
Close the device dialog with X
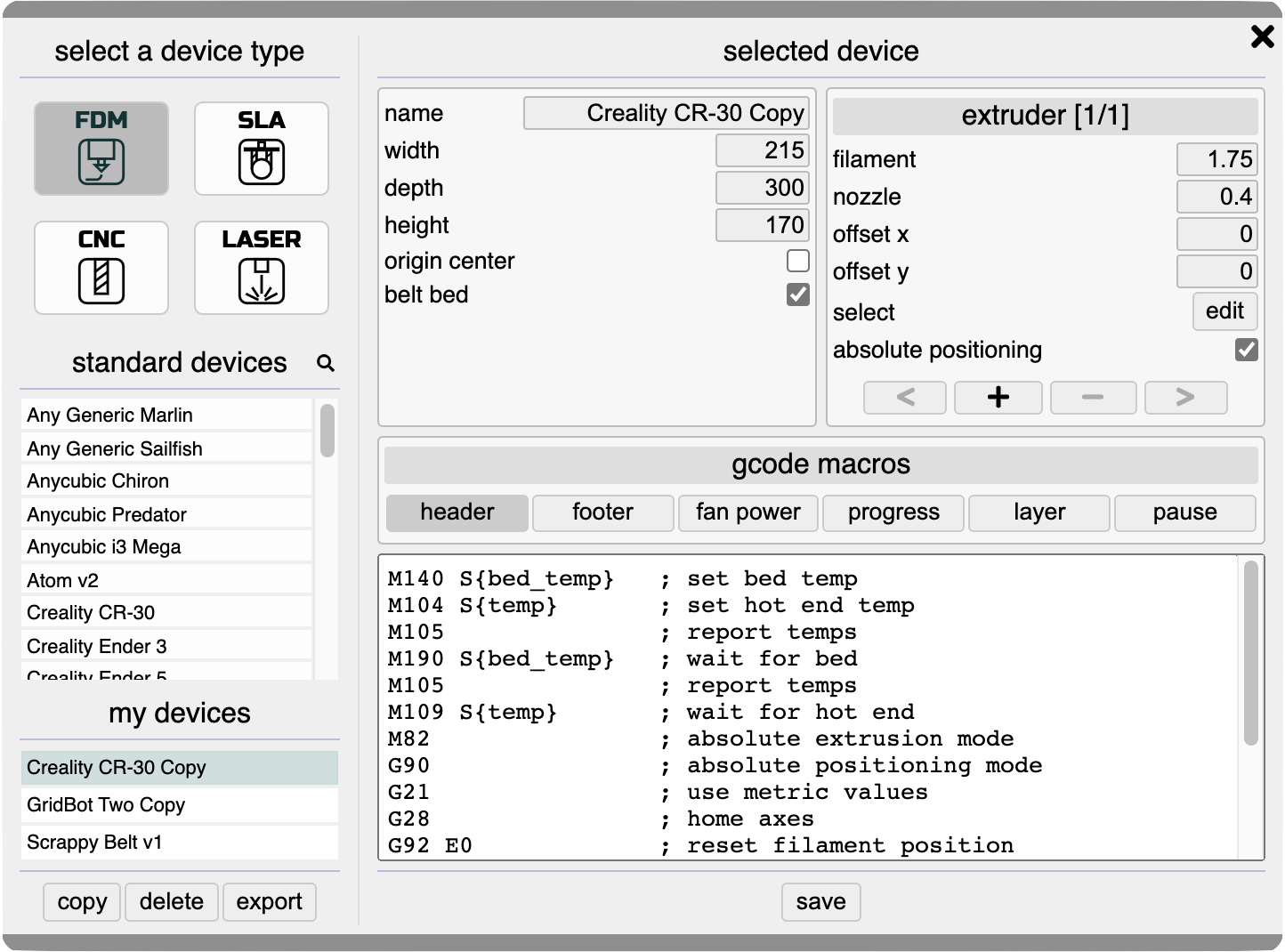(x=1262, y=36)
